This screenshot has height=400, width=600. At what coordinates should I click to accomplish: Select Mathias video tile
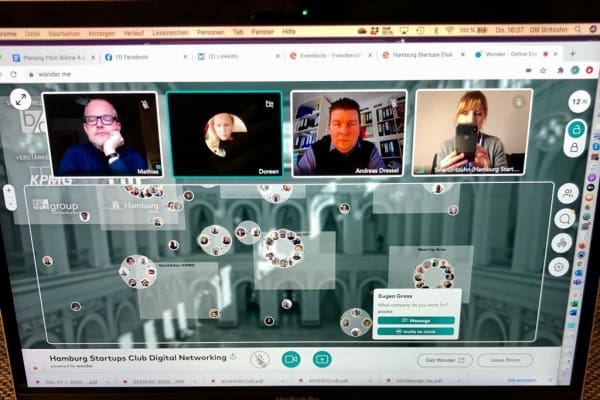pyautogui.click(x=102, y=134)
